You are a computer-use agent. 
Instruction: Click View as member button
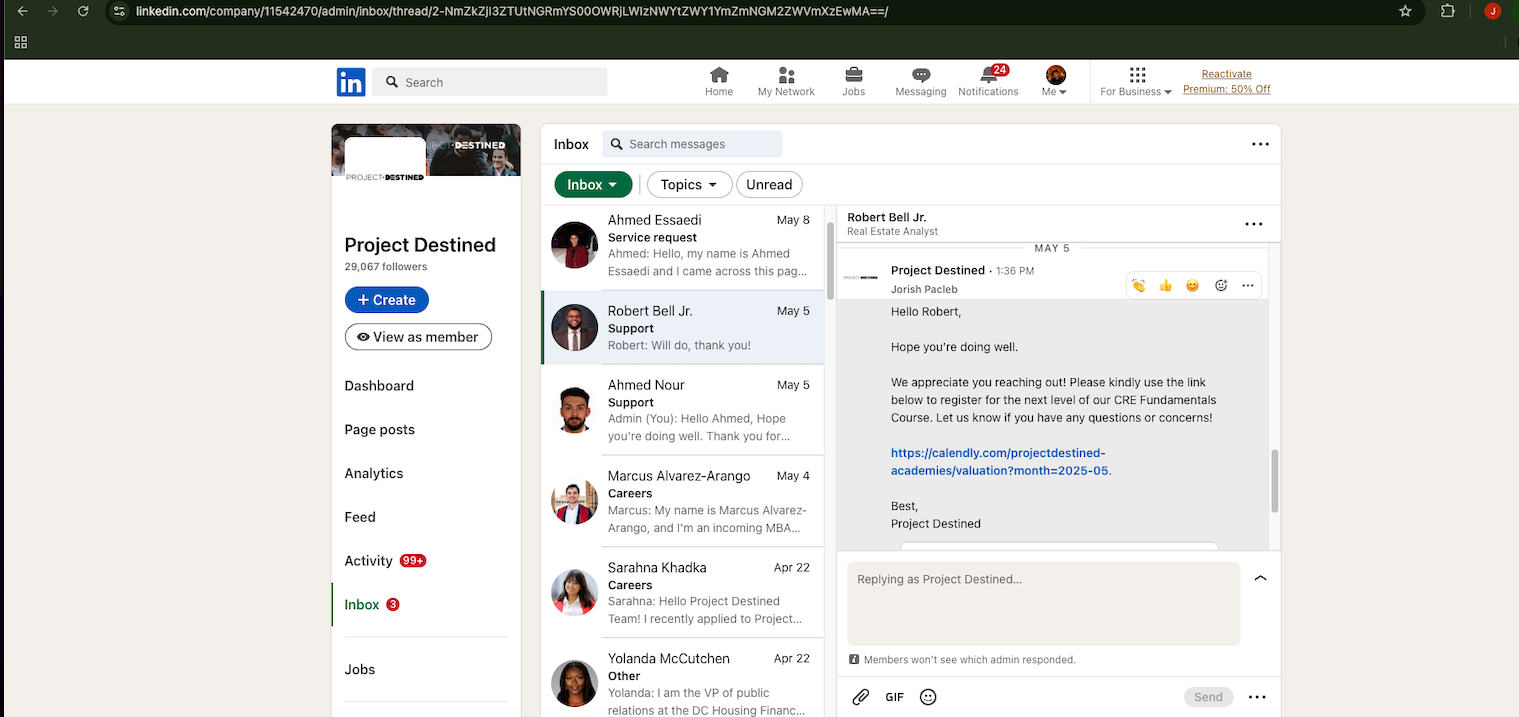(418, 337)
